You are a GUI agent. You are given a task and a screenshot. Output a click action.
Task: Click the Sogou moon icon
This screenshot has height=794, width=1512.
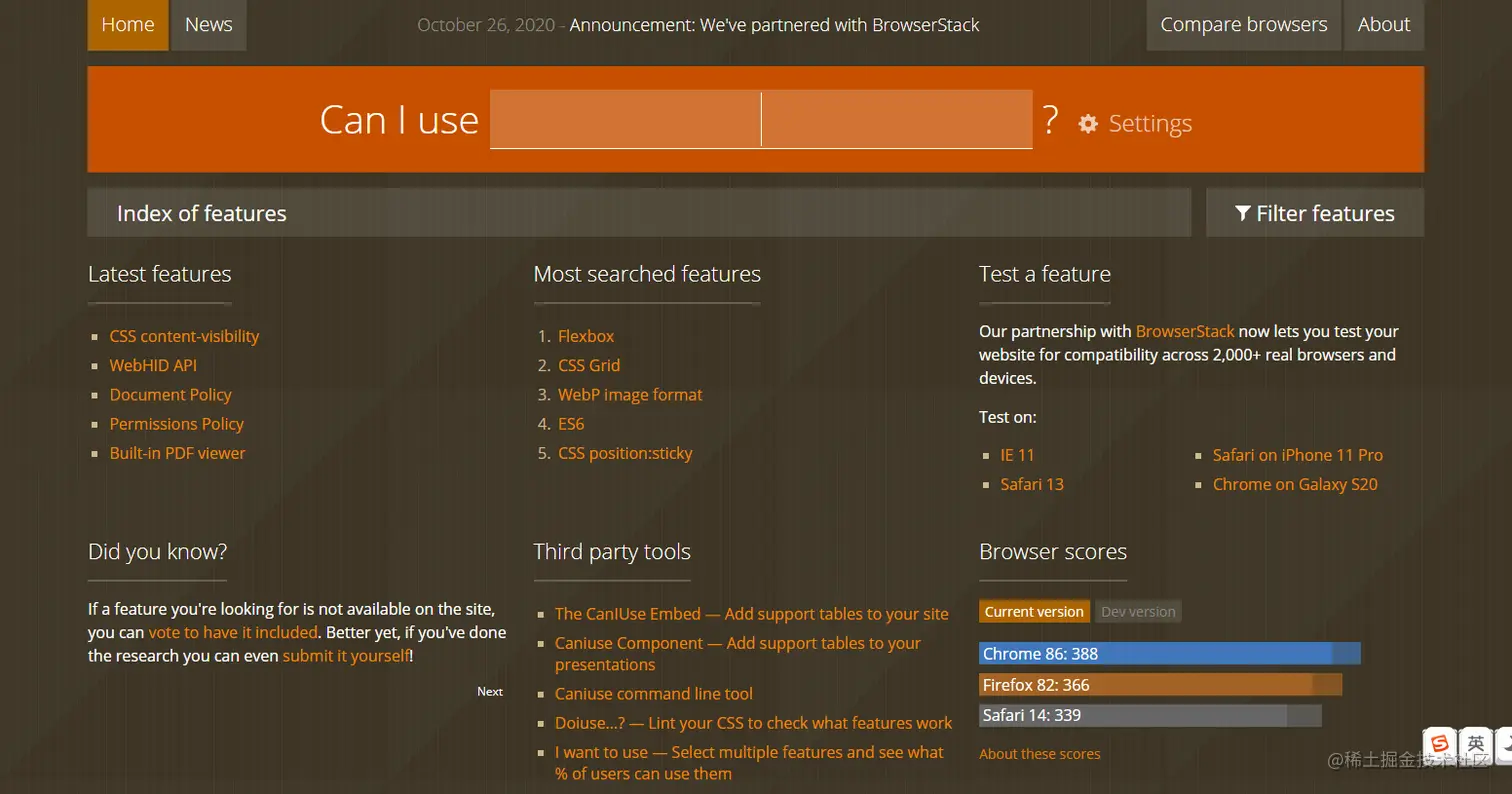coord(1503,743)
